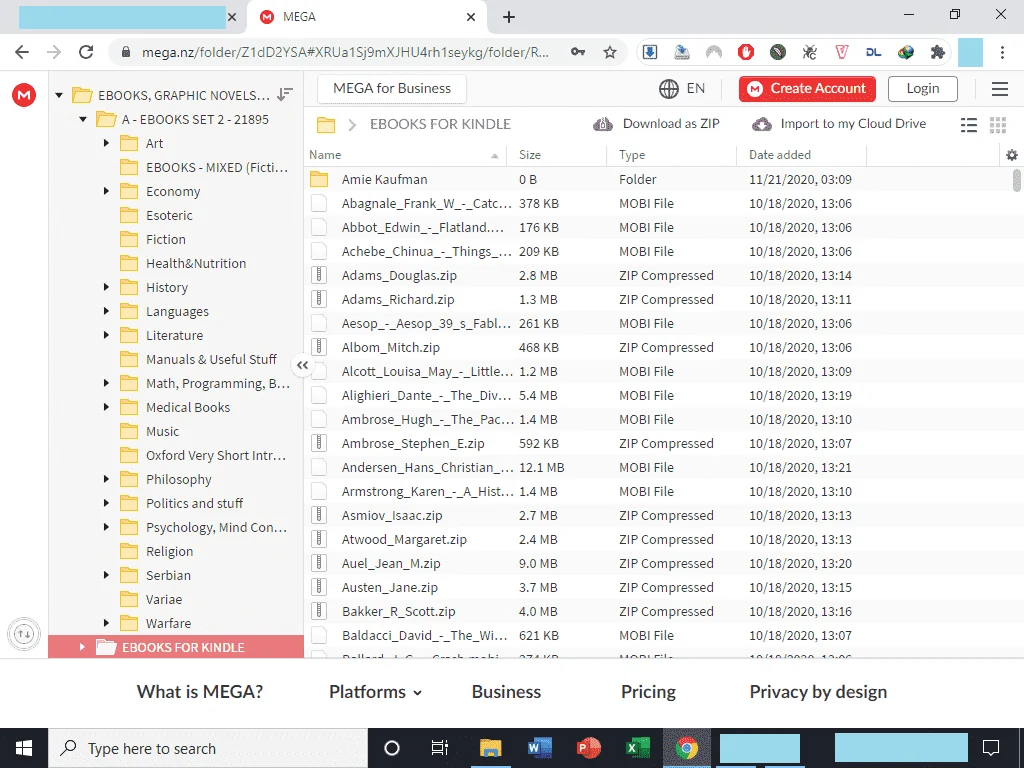Open the hamburger menu in MEGA header
Screen dimensions: 1024x768
click(1000, 89)
